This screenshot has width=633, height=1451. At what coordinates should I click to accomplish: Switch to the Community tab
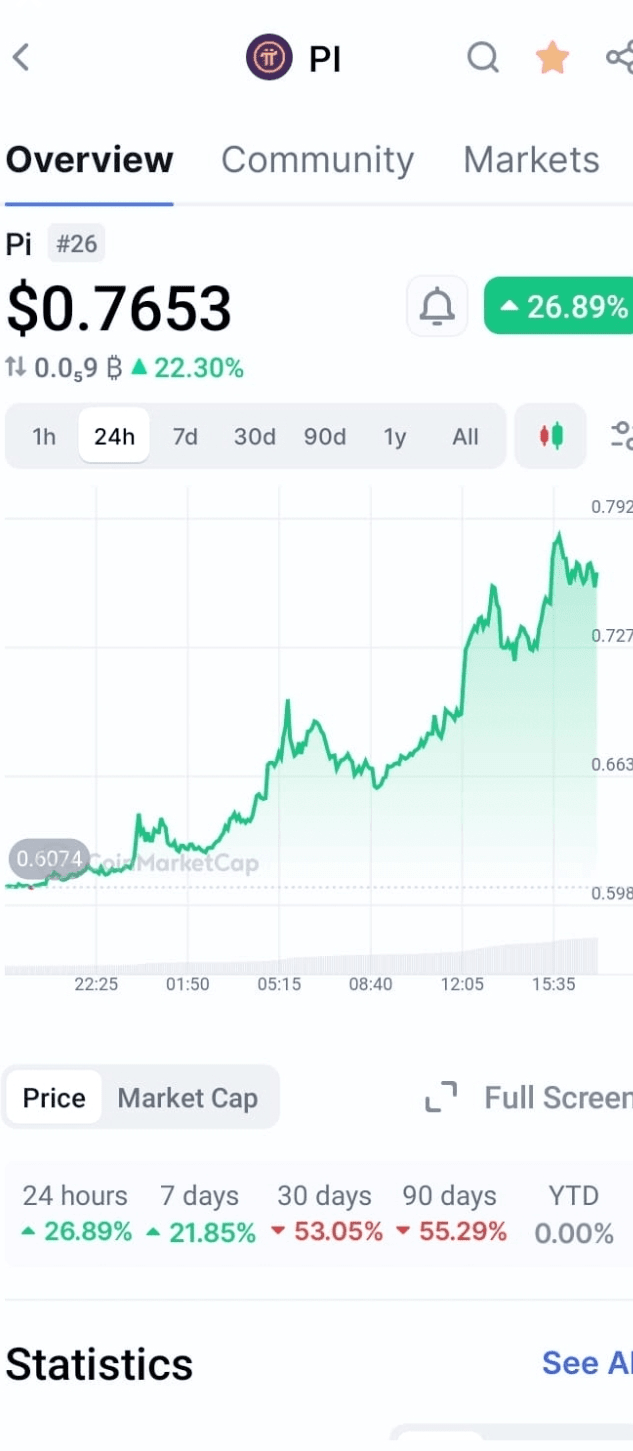click(x=317, y=160)
